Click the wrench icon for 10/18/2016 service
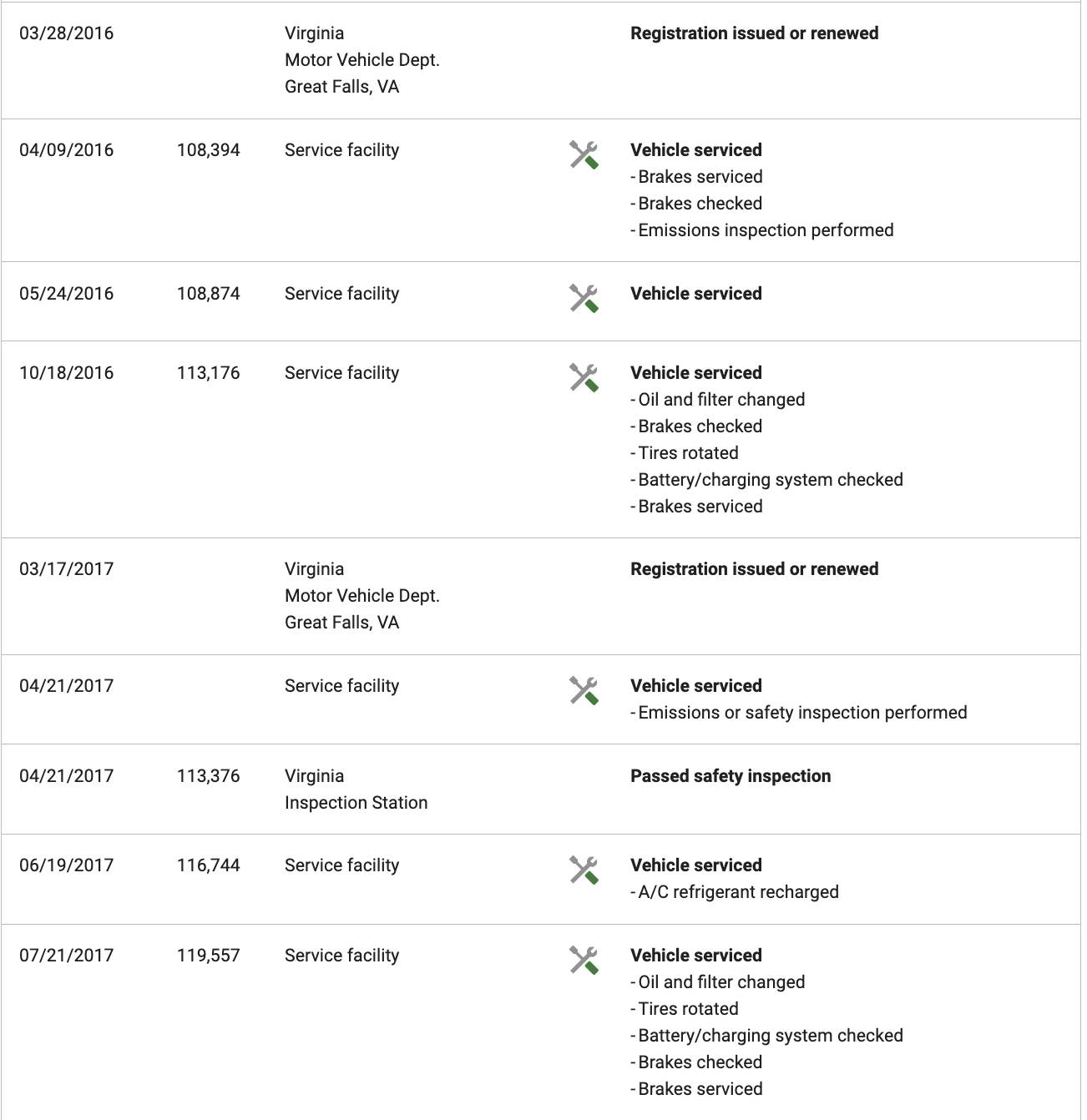 (x=584, y=378)
